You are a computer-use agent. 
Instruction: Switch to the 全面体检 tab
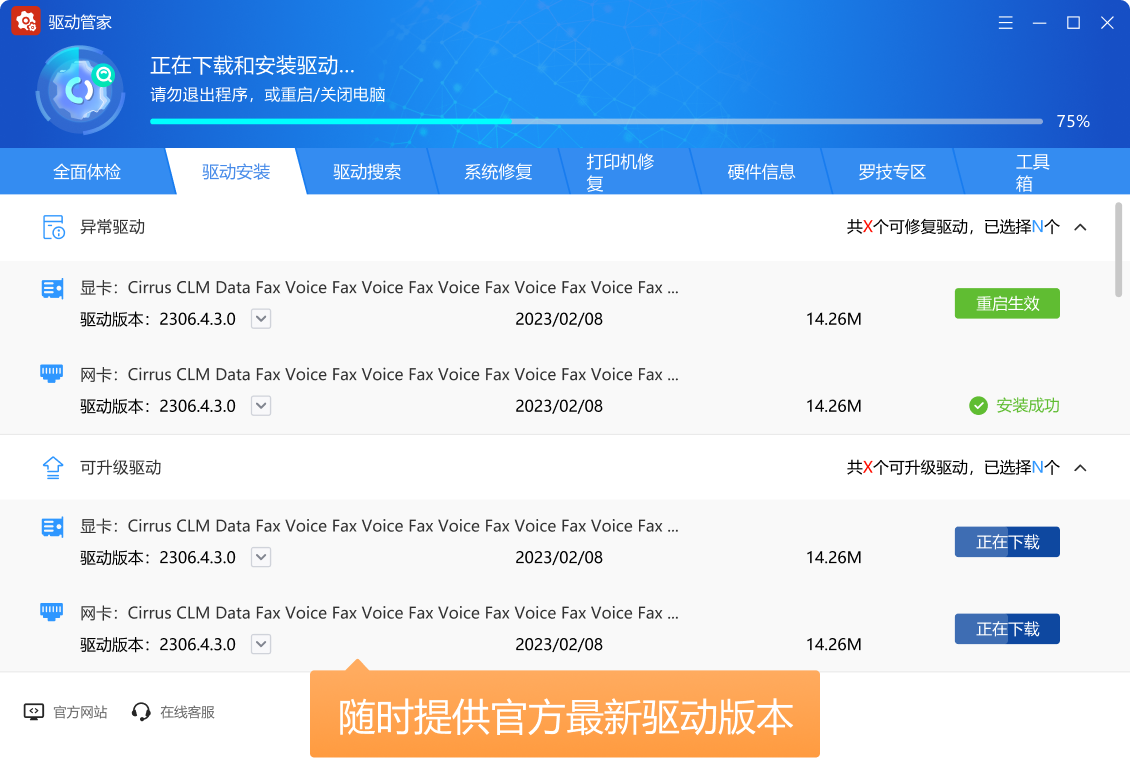click(87, 172)
